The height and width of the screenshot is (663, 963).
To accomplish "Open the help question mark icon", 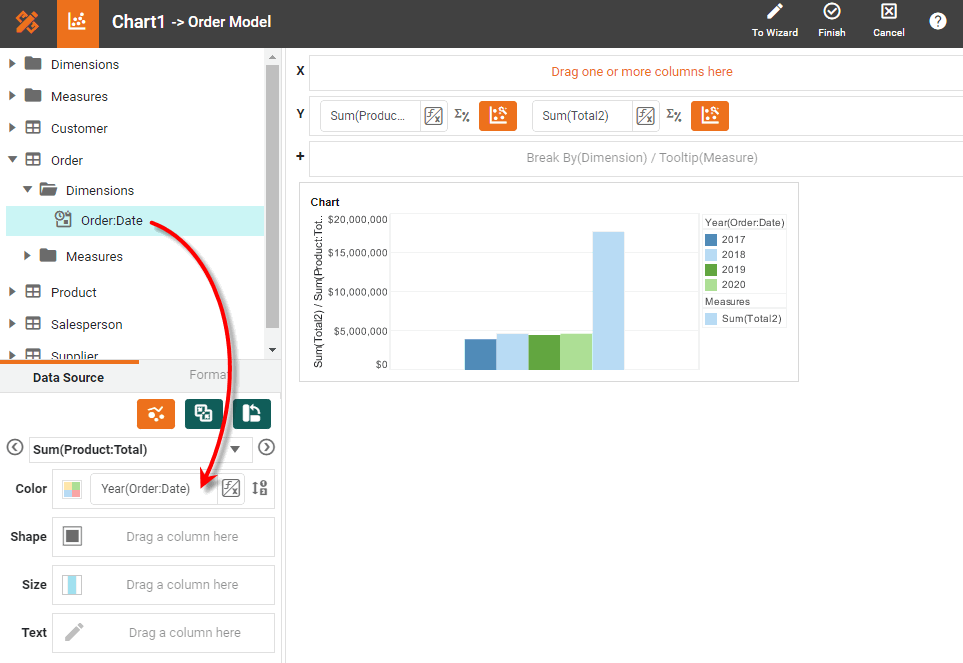I will (x=937, y=21).
